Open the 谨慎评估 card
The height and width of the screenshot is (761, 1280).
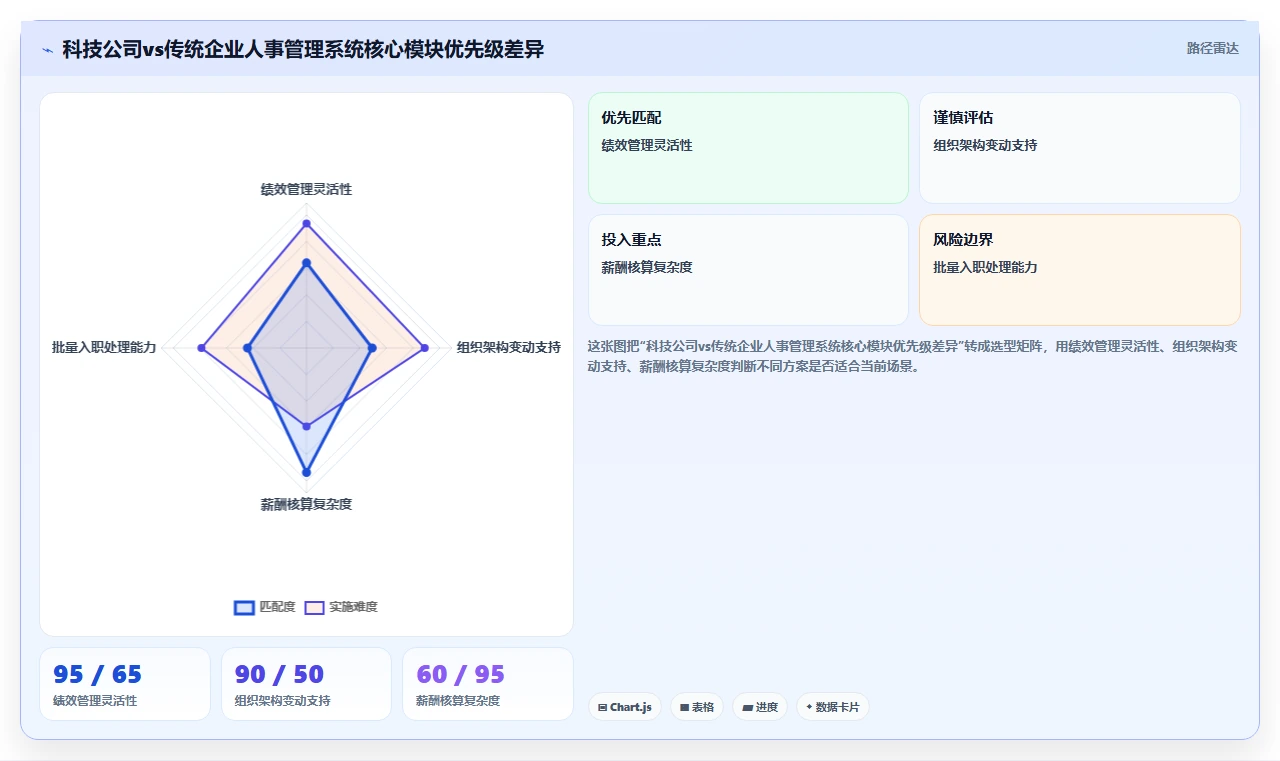(x=1080, y=148)
